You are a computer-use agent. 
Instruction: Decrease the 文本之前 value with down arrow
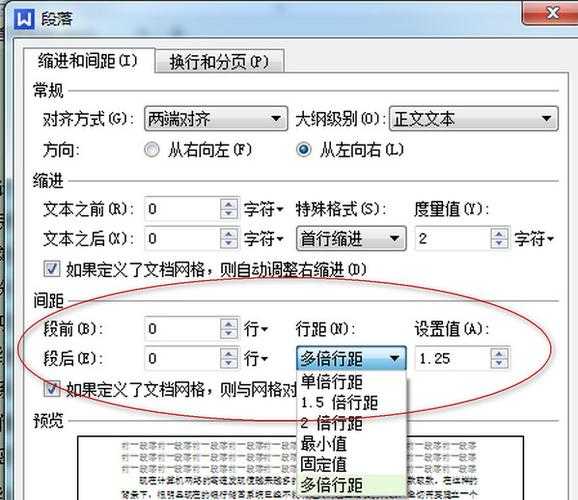pos(229,214)
